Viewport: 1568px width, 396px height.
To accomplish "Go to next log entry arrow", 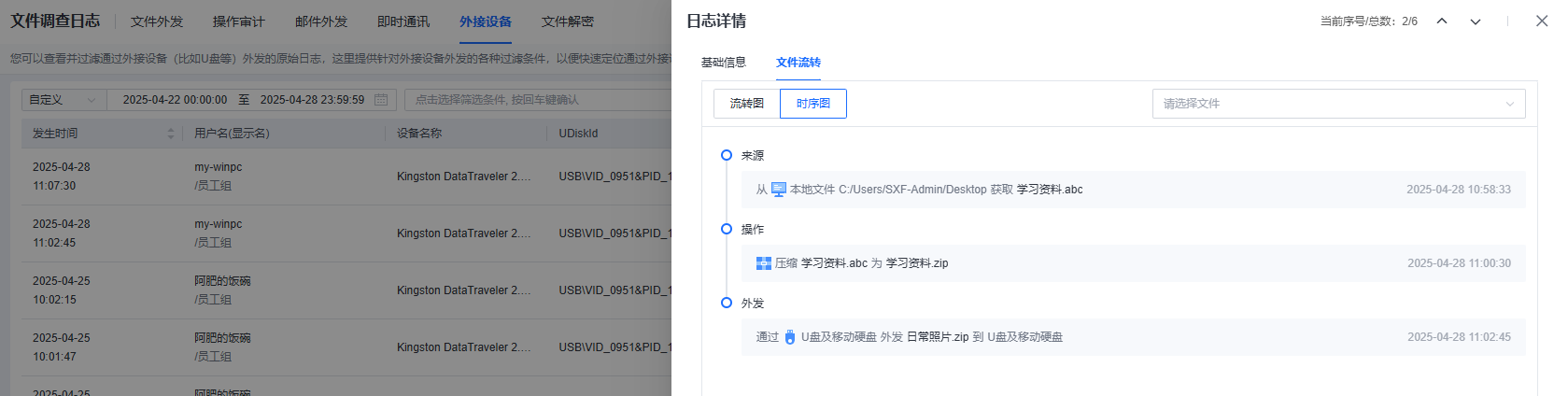I will click(1476, 21).
